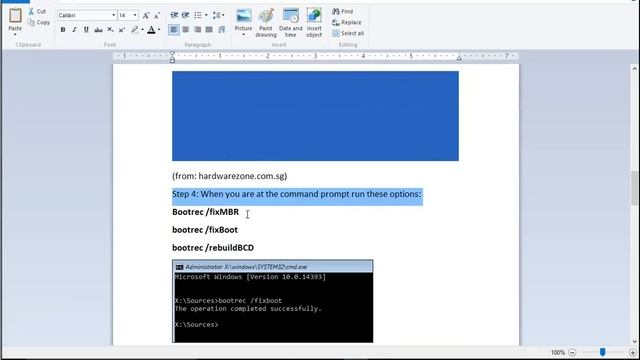Click Insert object
Viewport: 640px width, 360px height.
coord(314,23)
